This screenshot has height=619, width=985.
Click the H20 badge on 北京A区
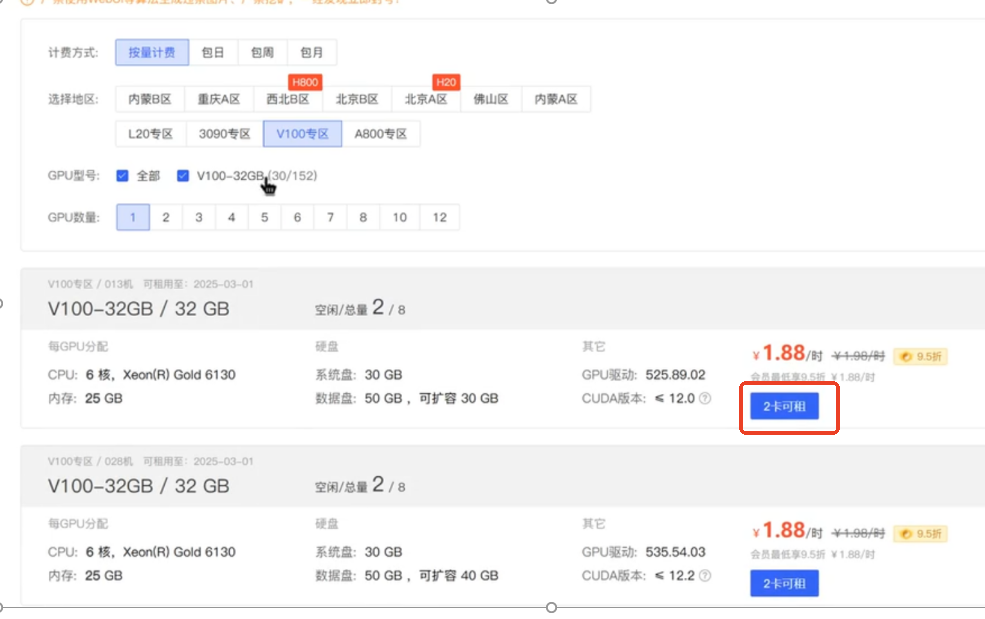point(446,82)
